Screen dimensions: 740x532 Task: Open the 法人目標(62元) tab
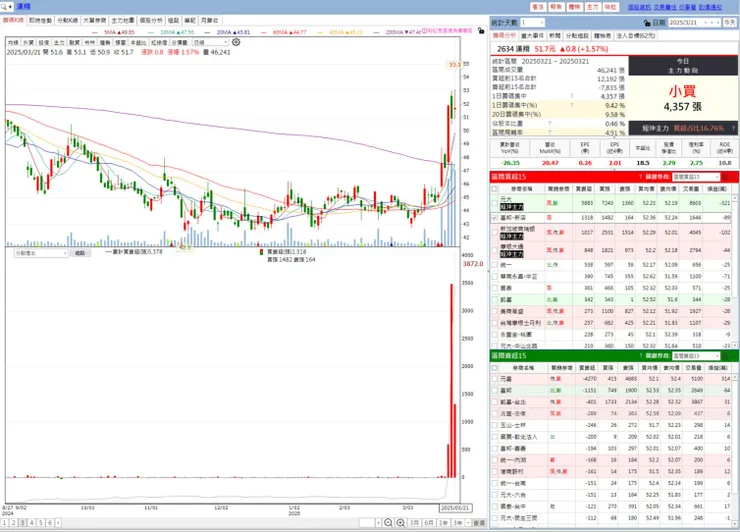pos(636,35)
